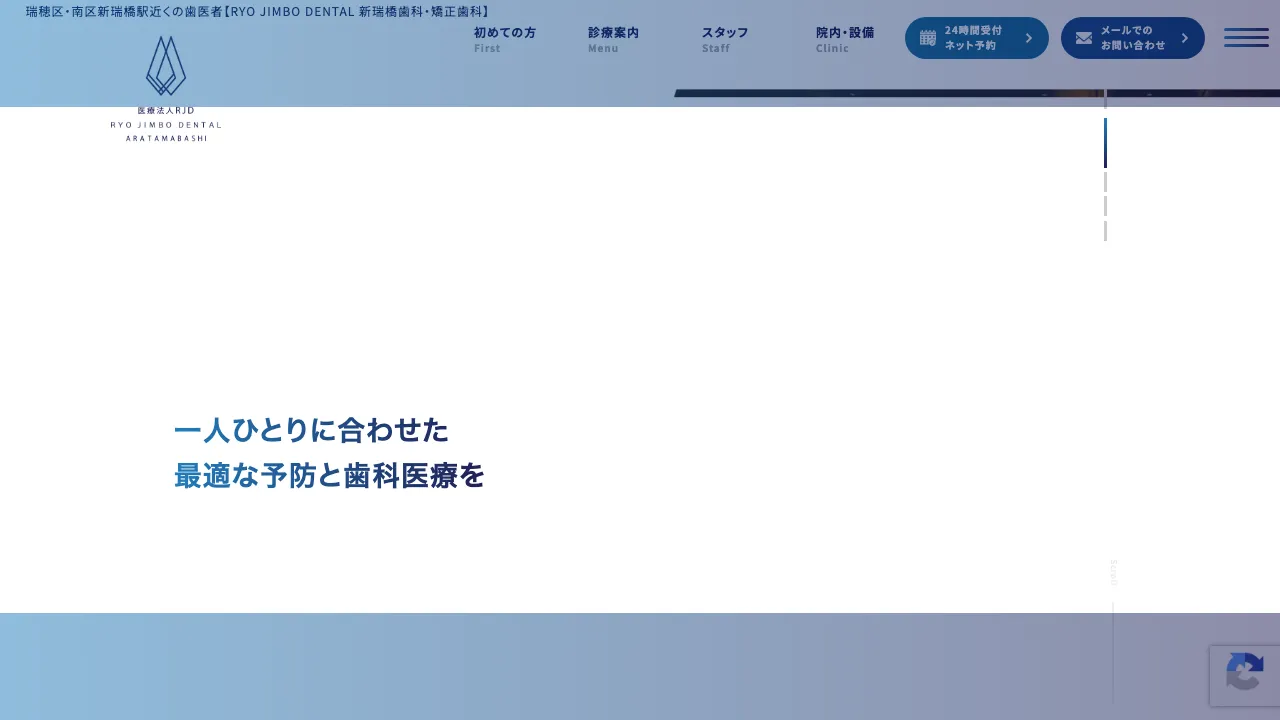This screenshot has height=720, width=1280.
Task: Click the reCAPTCHA badge
Action: pos(1244,676)
